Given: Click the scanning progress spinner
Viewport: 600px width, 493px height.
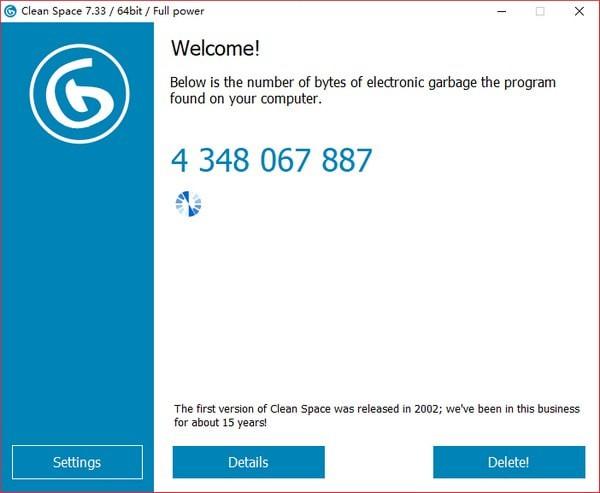Looking at the screenshot, I should 188,204.
